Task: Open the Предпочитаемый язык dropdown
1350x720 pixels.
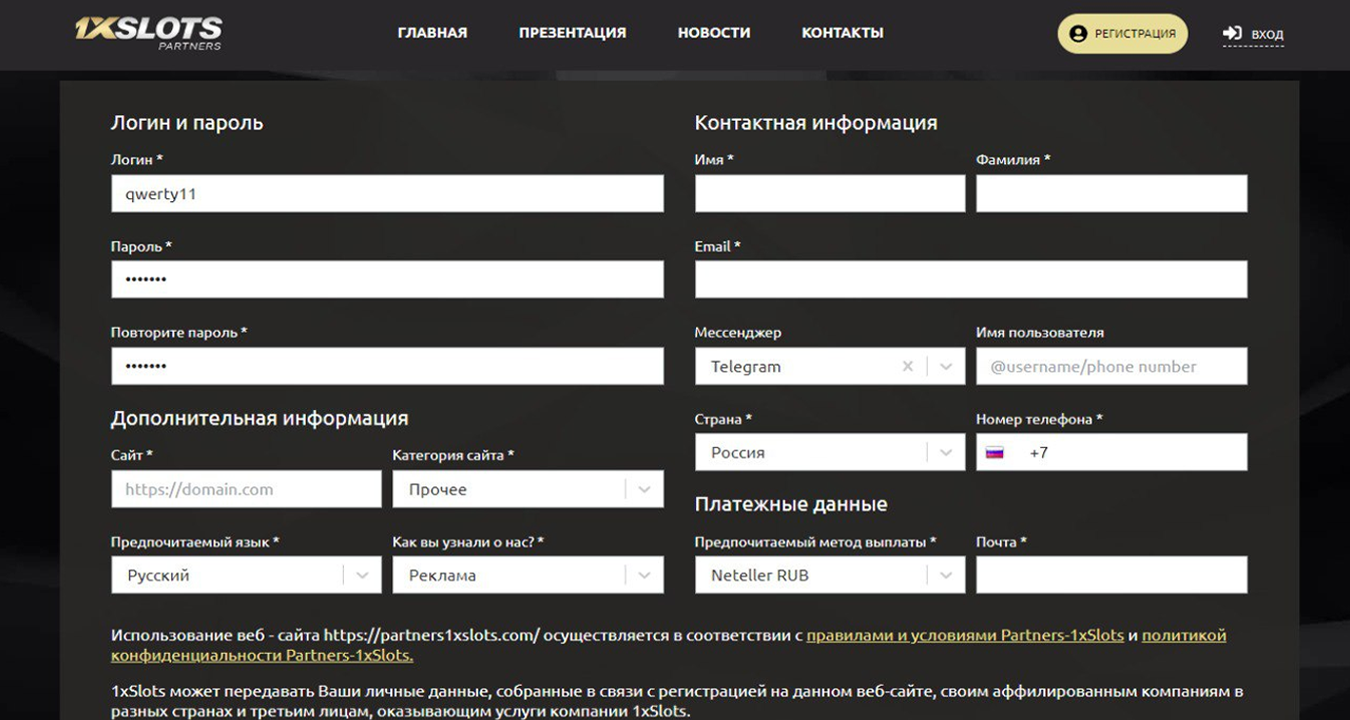Action: pyautogui.click(x=246, y=575)
